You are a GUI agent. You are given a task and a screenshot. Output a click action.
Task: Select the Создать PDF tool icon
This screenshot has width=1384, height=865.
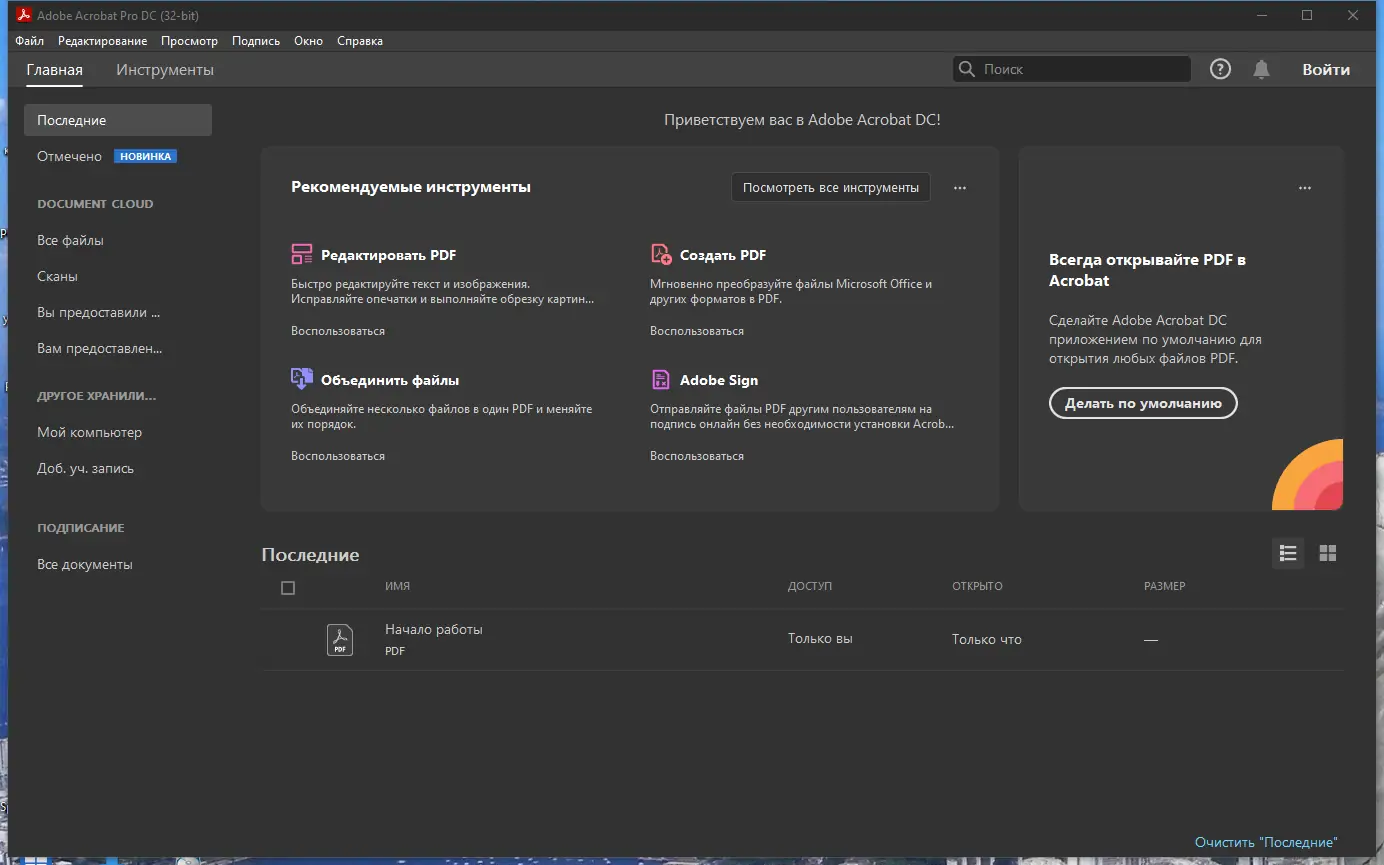pyautogui.click(x=660, y=254)
